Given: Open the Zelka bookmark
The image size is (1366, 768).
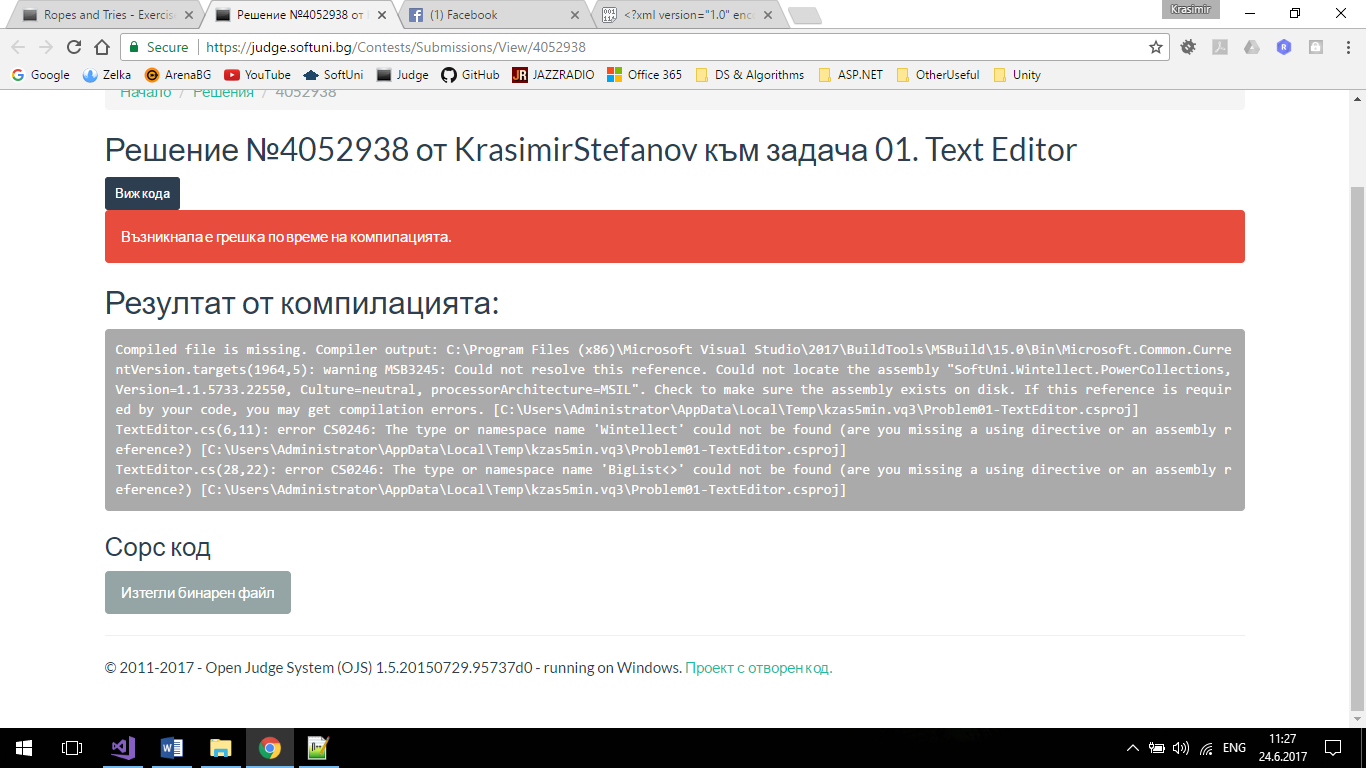Looking at the screenshot, I should click(x=106, y=75).
